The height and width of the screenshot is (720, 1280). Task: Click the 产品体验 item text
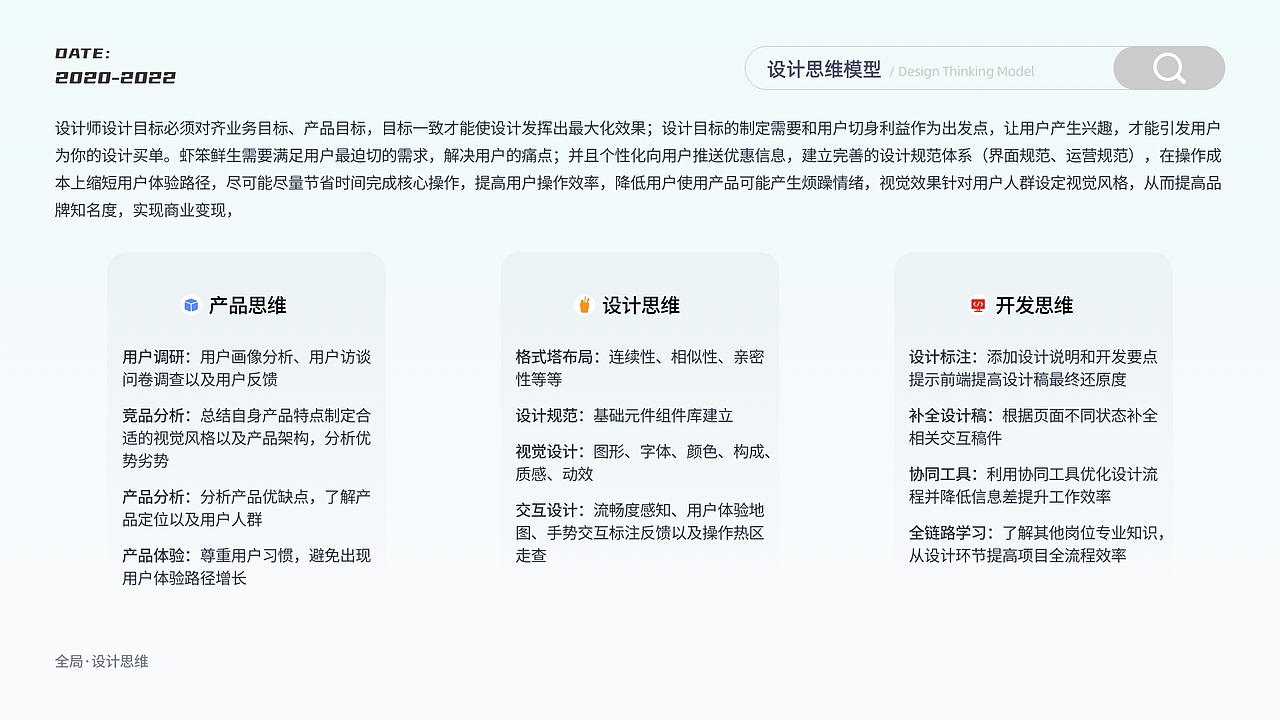click(x=247, y=567)
